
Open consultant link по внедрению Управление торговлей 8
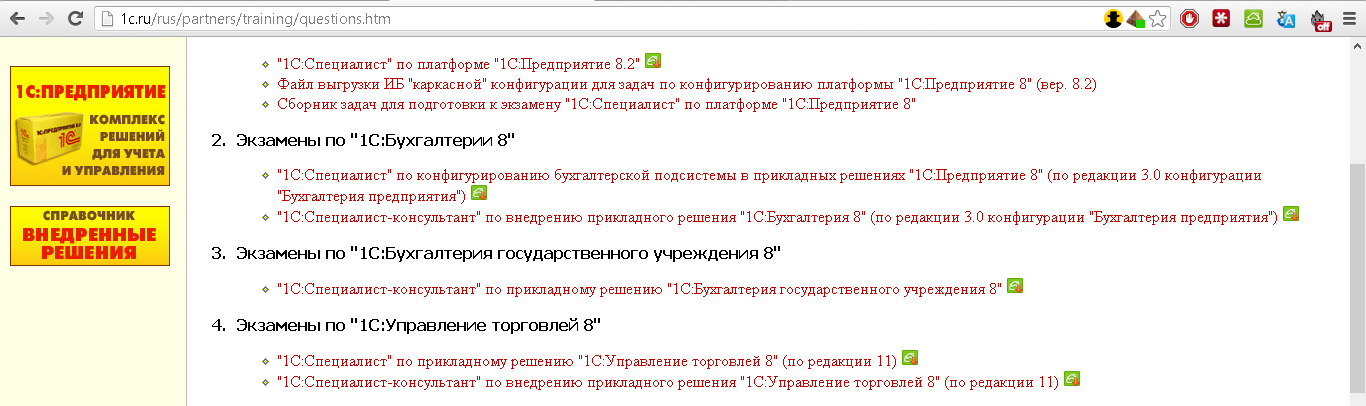(667, 382)
